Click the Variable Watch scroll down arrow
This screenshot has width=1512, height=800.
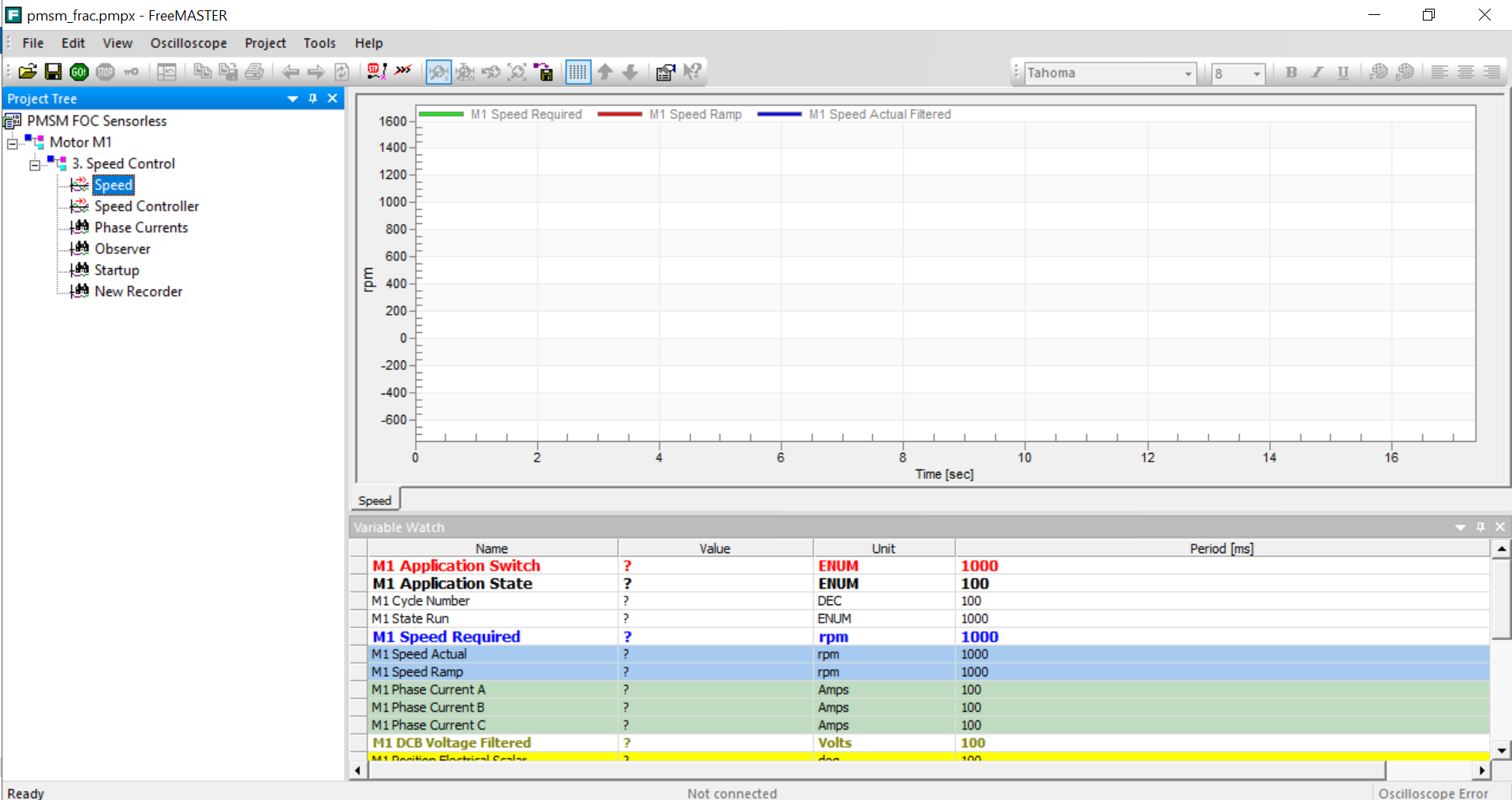pos(1501,750)
